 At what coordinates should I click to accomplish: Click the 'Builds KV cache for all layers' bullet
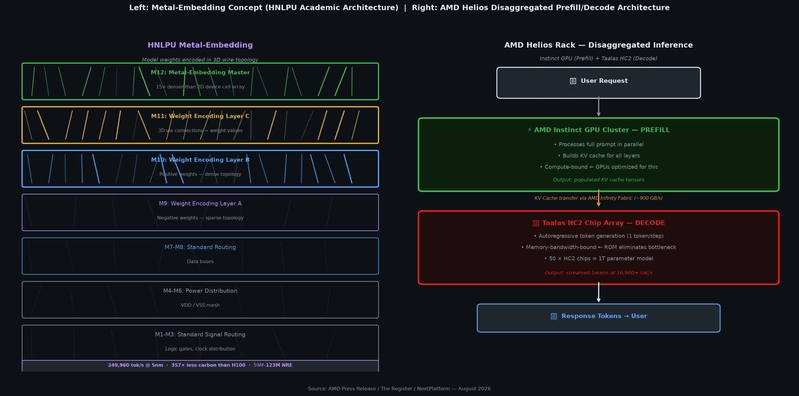click(598, 155)
